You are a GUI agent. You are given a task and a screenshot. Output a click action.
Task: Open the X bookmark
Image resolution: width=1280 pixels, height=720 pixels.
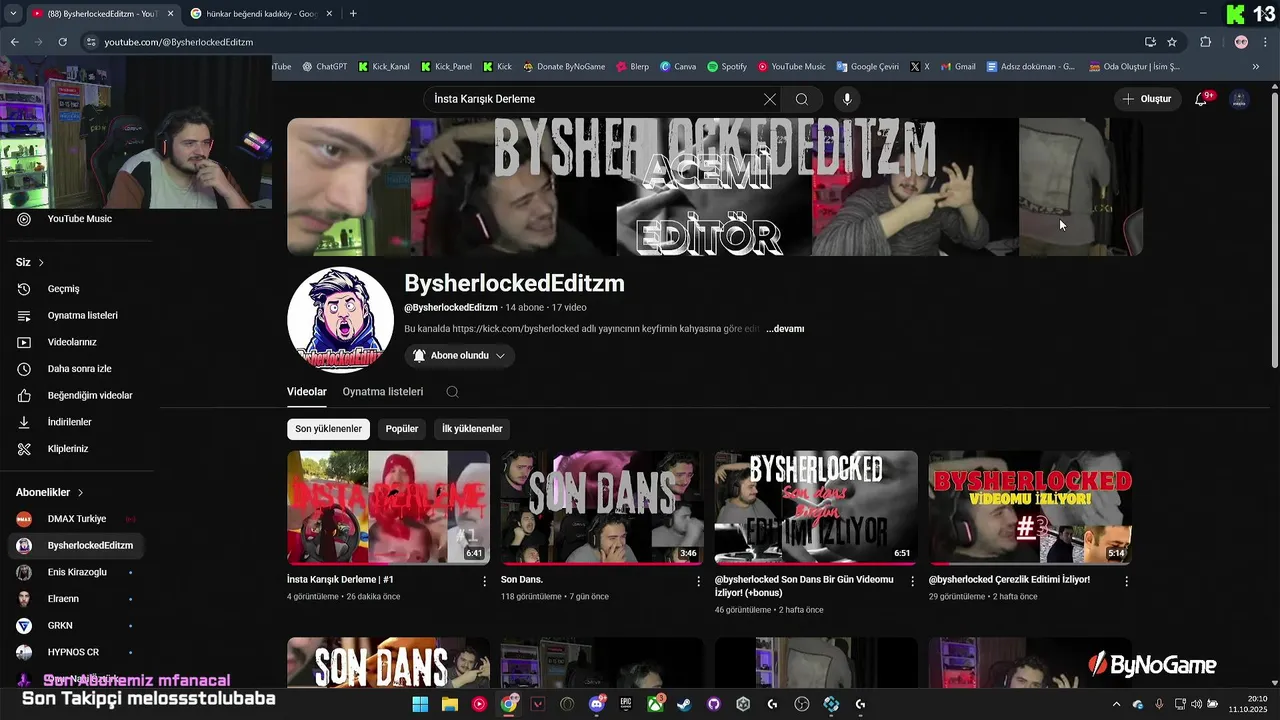(x=920, y=67)
